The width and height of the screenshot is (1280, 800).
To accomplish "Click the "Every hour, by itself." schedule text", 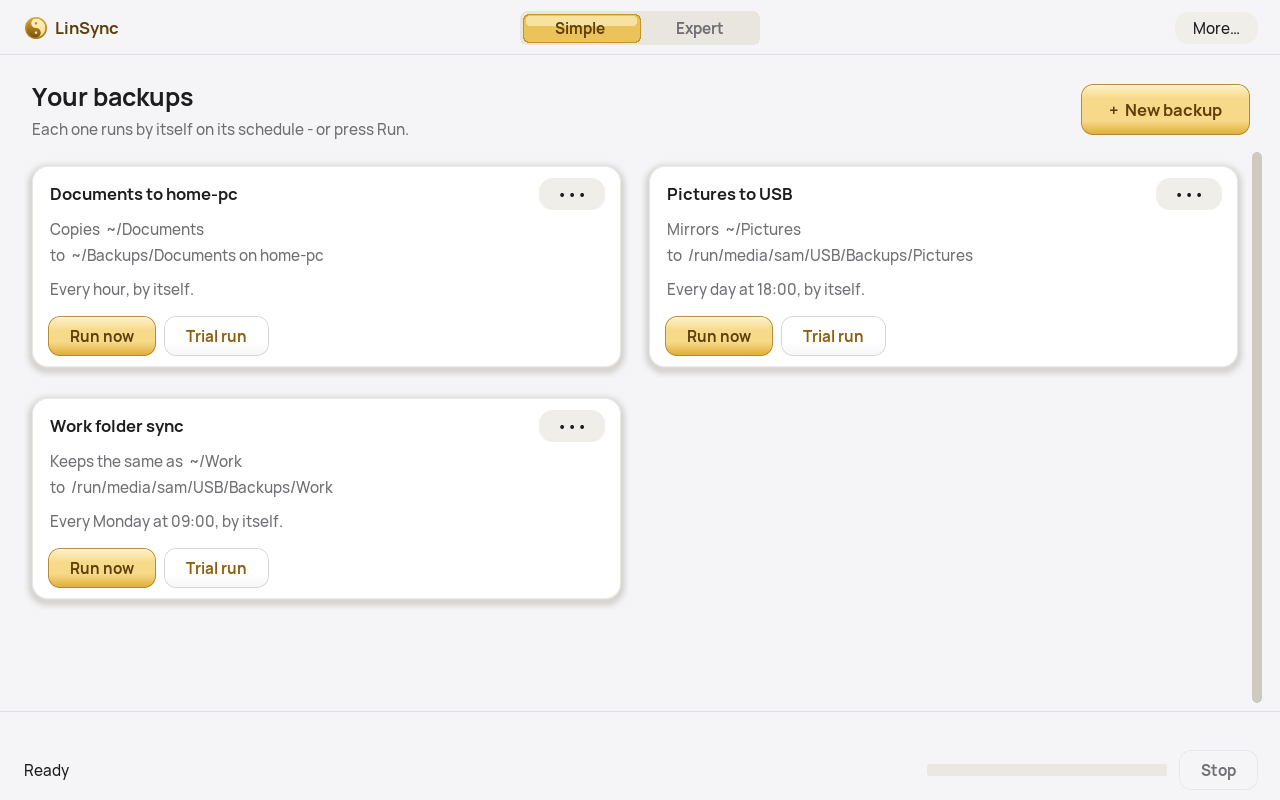I will coord(122,289).
